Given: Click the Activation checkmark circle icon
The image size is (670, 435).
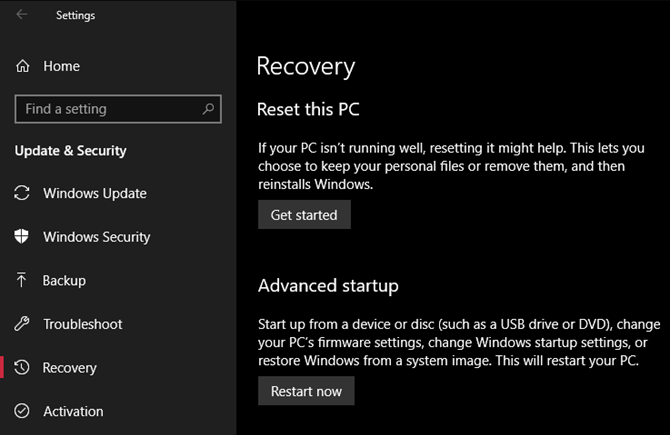Looking at the screenshot, I should (22, 411).
